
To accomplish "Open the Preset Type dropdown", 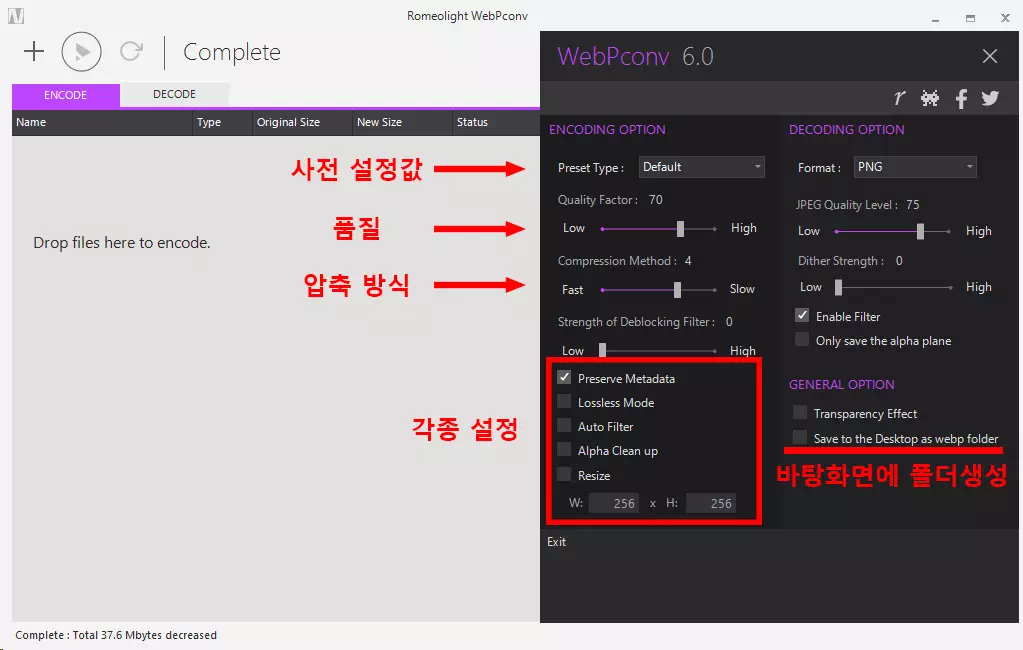I will click(x=701, y=167).
